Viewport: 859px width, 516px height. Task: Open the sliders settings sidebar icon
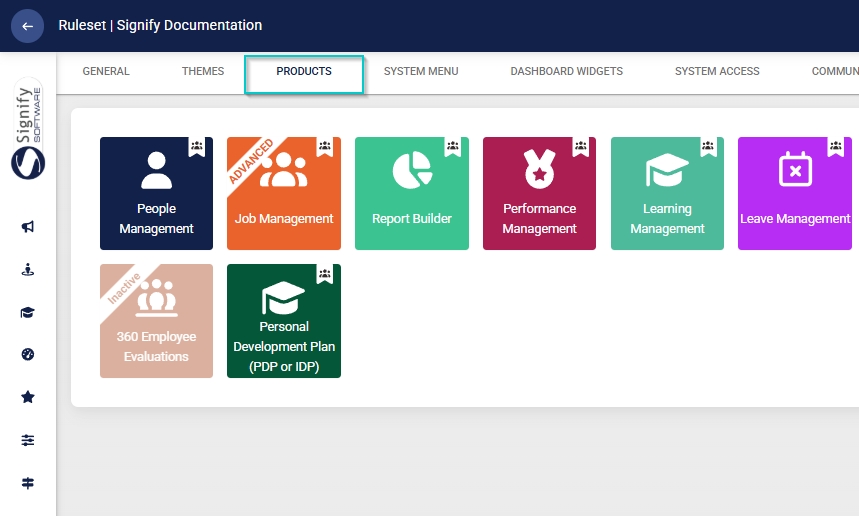tap(28, 440)
